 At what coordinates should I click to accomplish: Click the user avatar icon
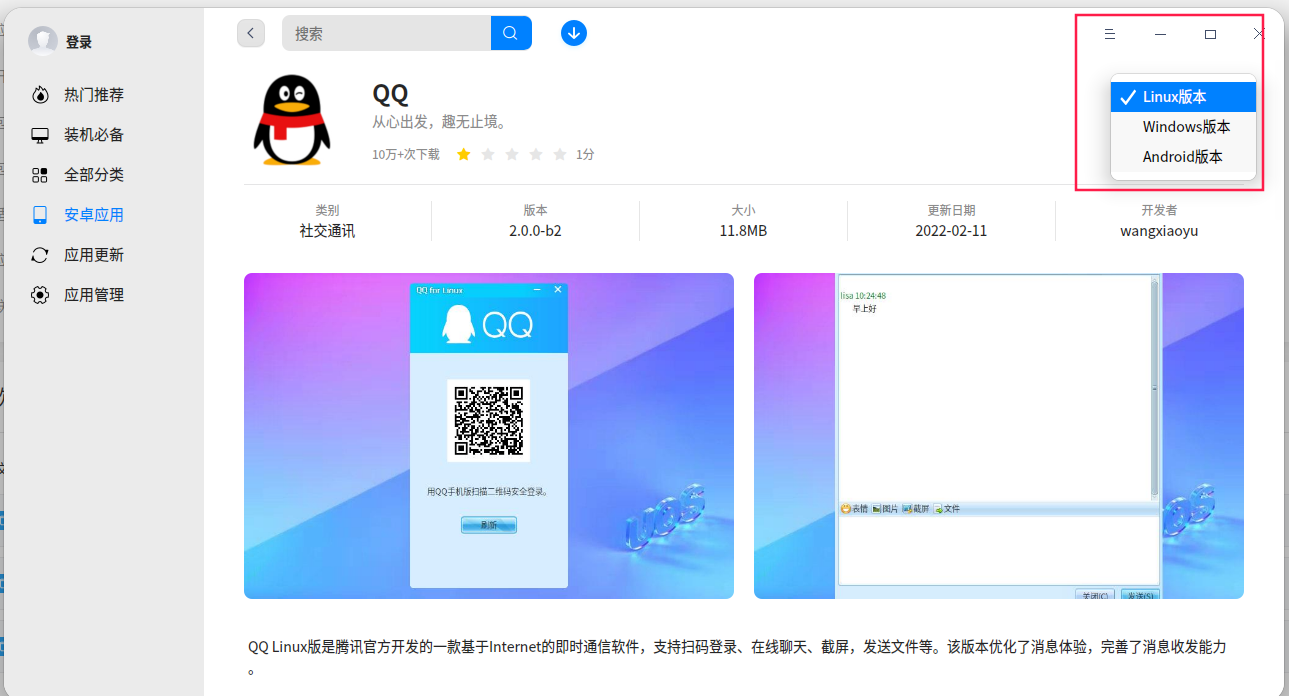(x=43, y=41)
